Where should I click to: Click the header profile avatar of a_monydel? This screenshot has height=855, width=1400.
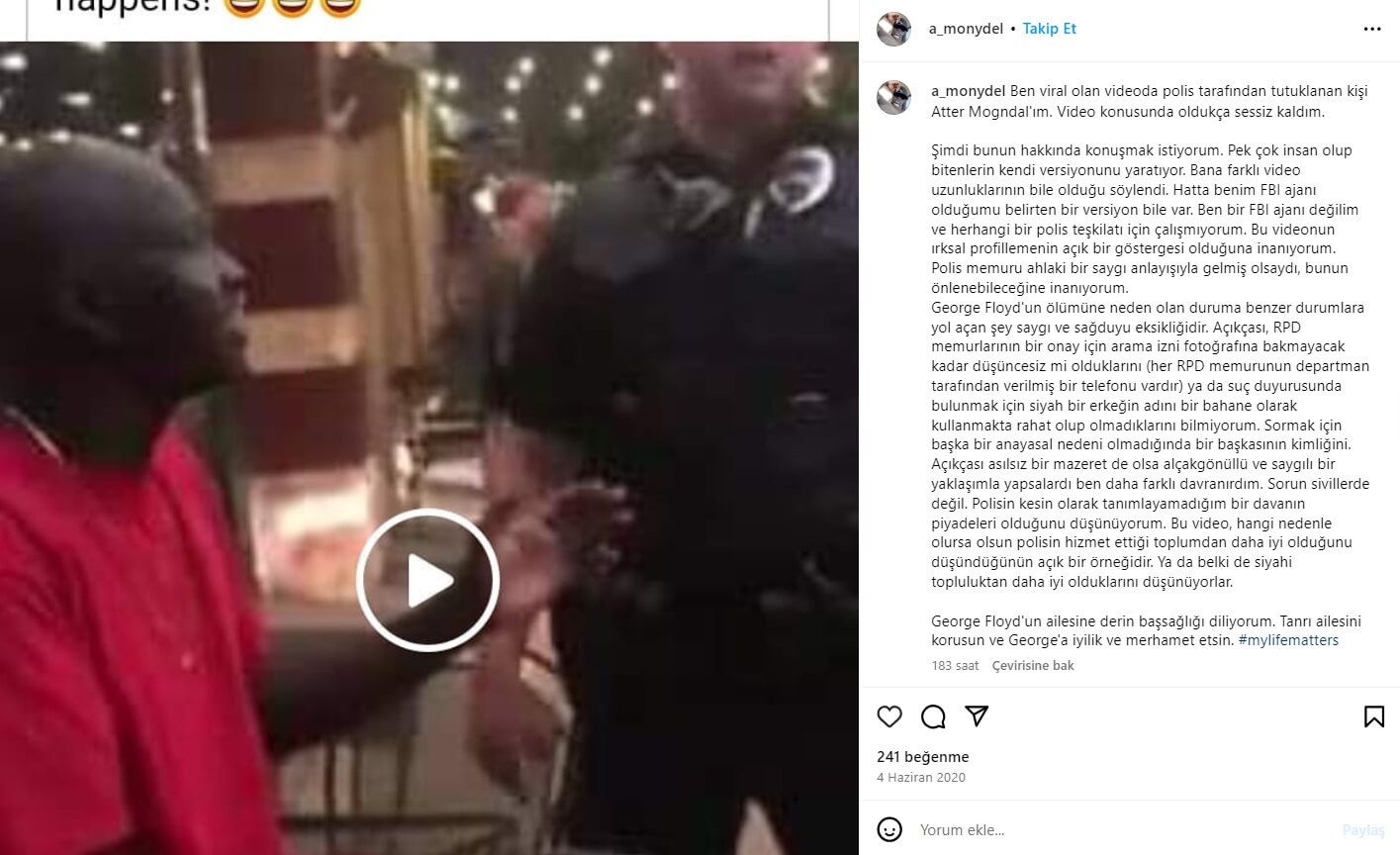coord(893,30)
